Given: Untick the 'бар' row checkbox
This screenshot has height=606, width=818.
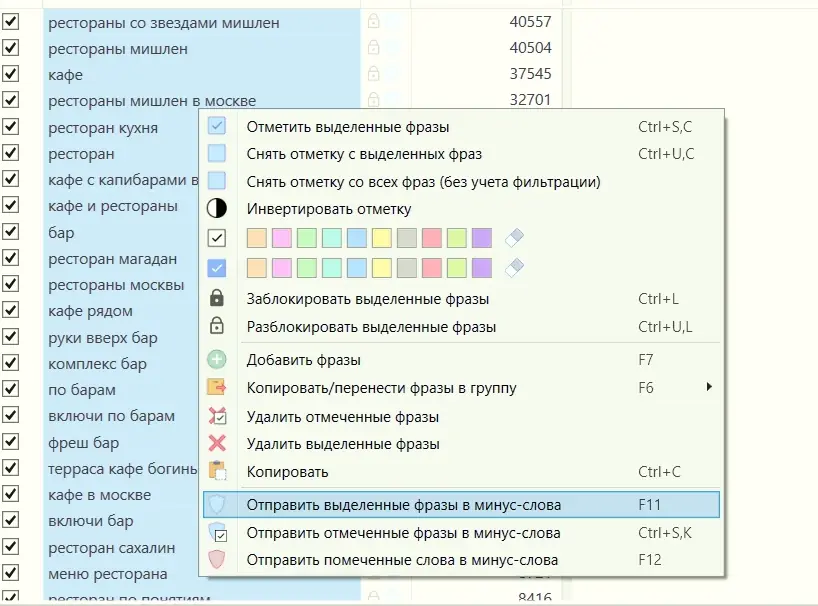Looking at the screenshot, I should tap(10, 231).
